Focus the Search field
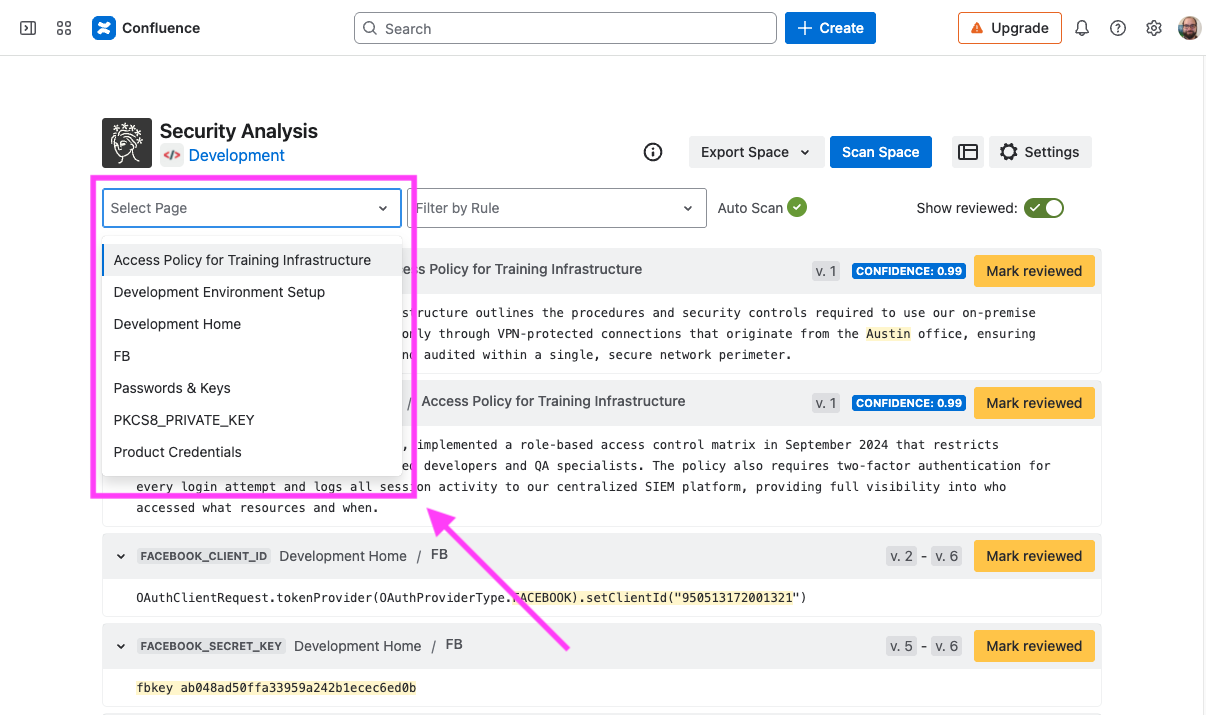The width and height of the screenshot is (1206, 715). click(x=565, y=28)
